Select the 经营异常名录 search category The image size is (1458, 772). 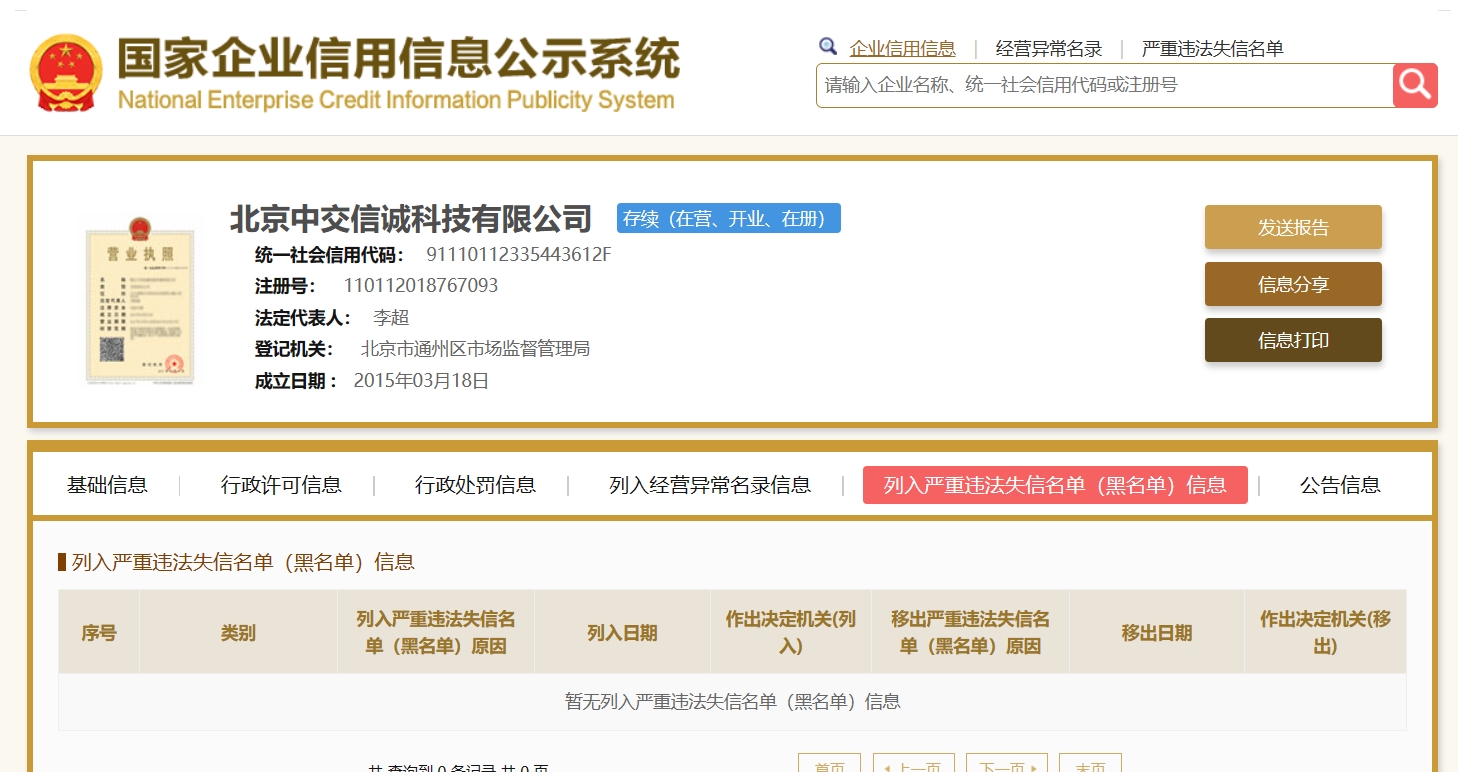pyautogui.click(x=1049, y=48)
